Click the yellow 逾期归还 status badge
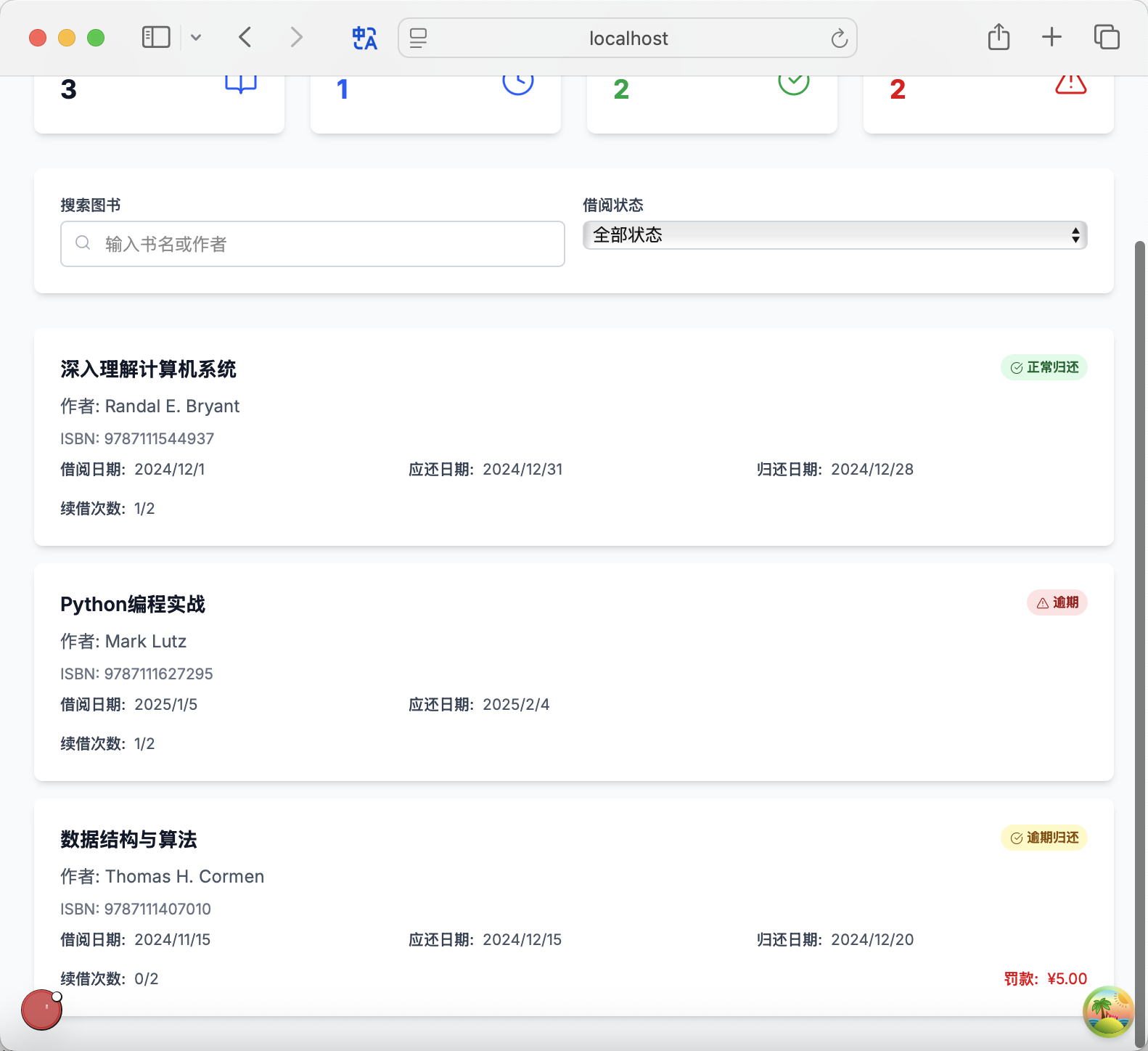The height and width of the screenshot is (1051, 1148). click(1044, 838)
